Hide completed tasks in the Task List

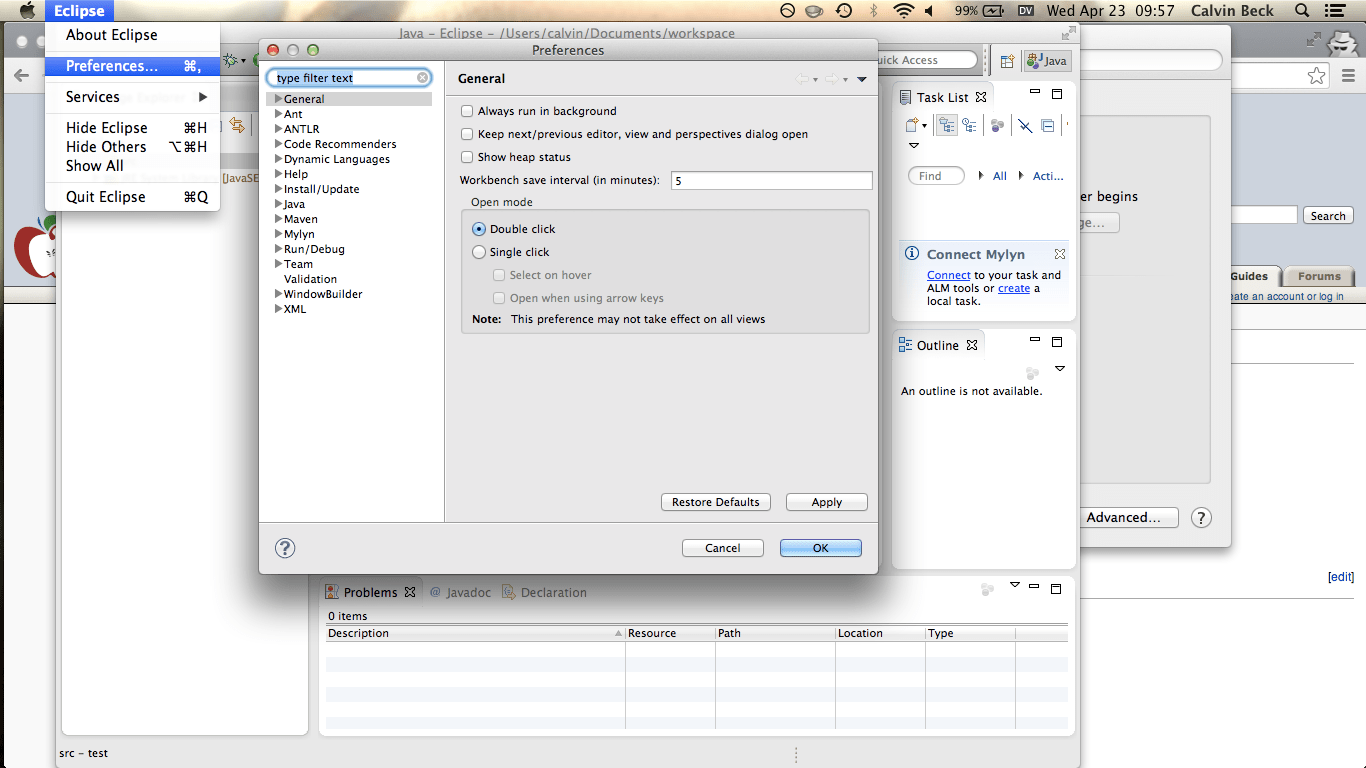1024,125
